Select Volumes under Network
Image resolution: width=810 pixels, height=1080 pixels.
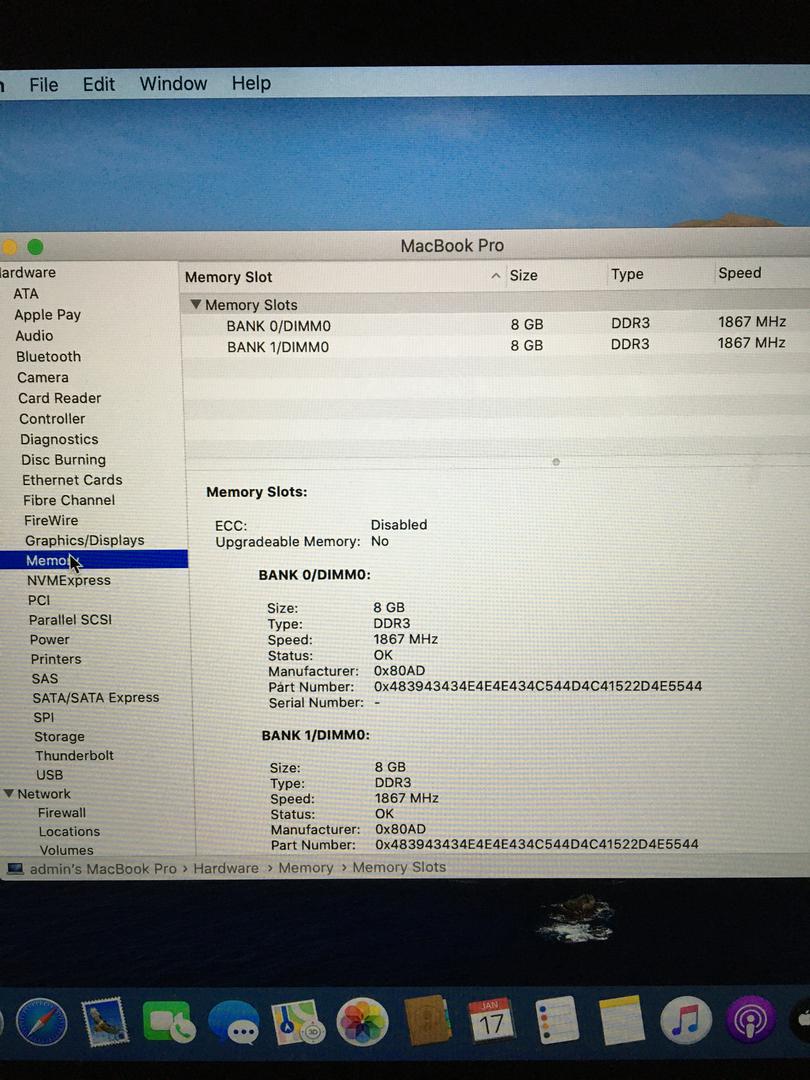(x=66, y=850)
